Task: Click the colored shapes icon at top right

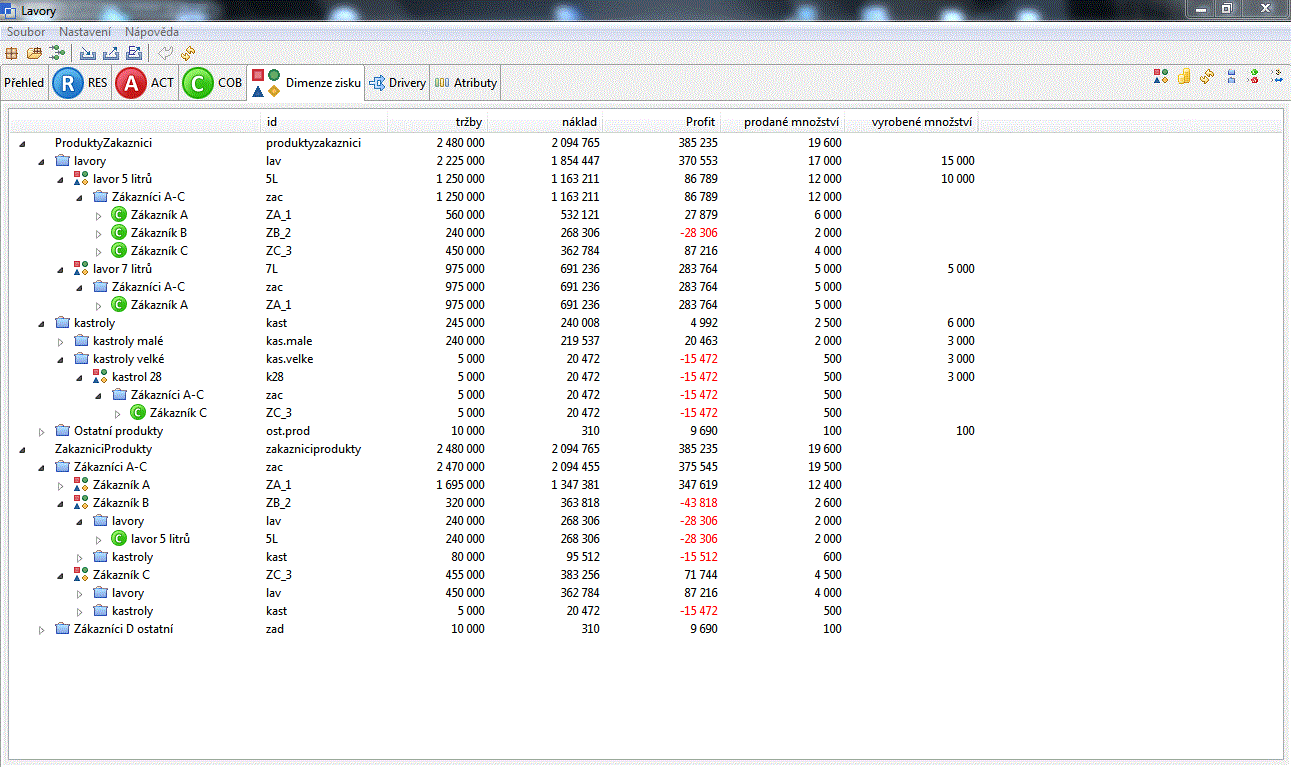Action: click(x=1160, y=76)
